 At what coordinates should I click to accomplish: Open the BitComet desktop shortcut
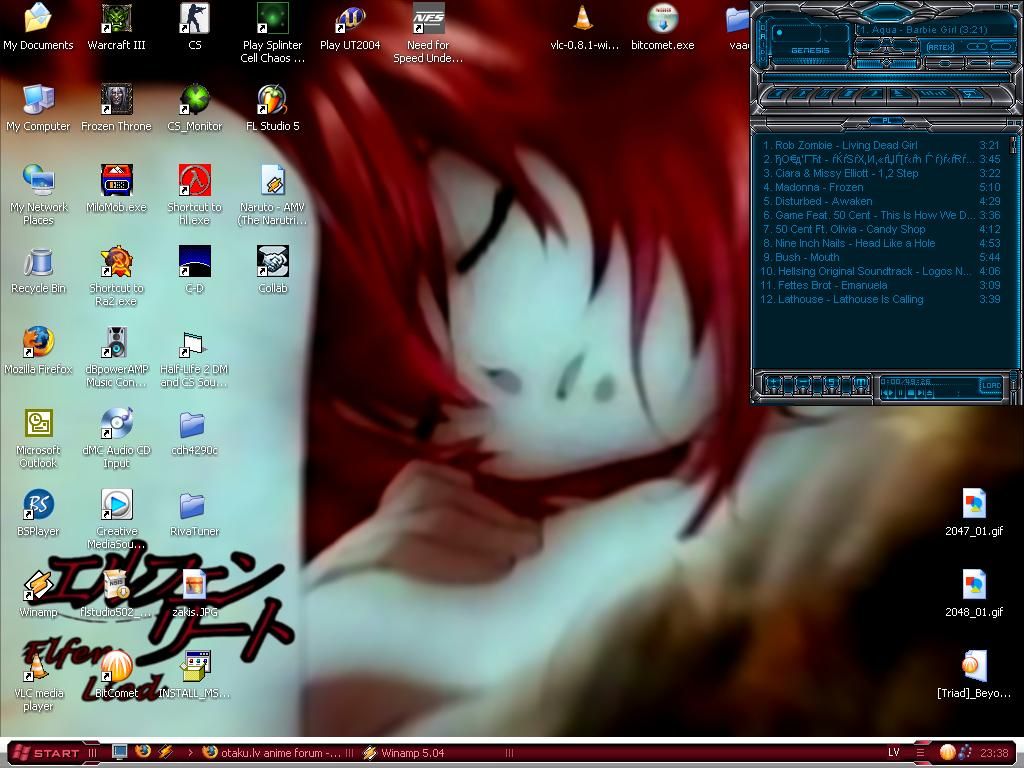(x=116, y=675)
